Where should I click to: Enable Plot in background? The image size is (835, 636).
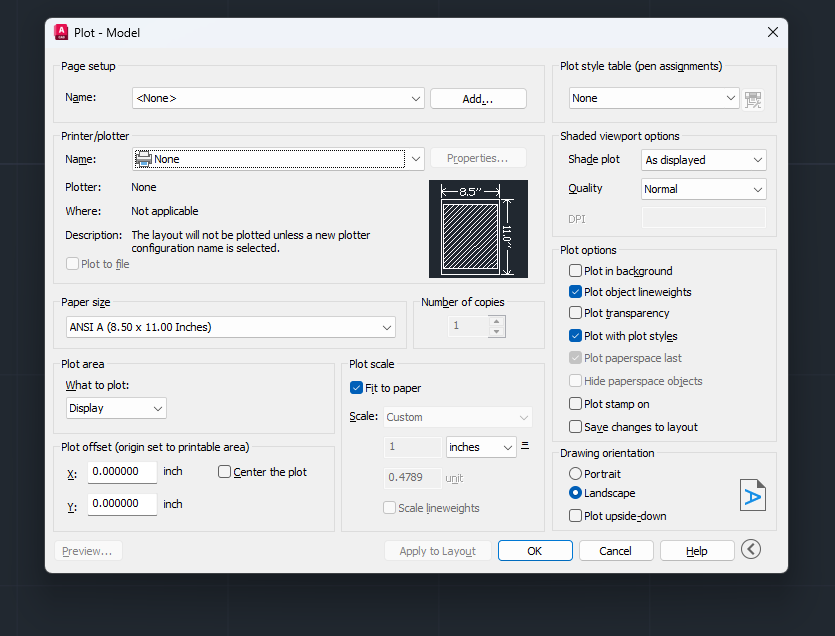(x=575, y=271)
